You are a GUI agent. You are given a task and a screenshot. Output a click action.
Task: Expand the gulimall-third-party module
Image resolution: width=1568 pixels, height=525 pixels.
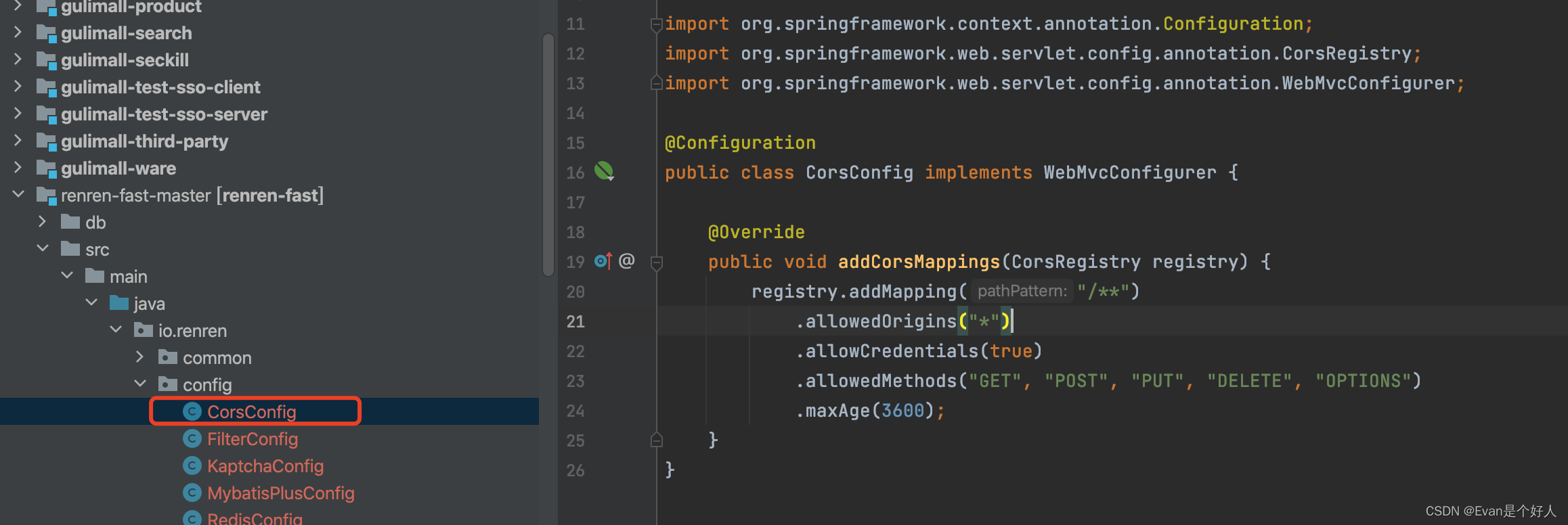point(18,140)
